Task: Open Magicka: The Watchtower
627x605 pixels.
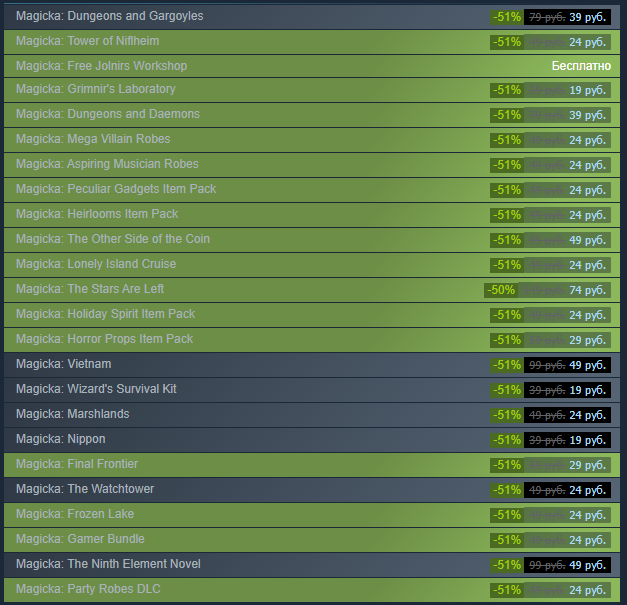Action: (x=312, y=489)
